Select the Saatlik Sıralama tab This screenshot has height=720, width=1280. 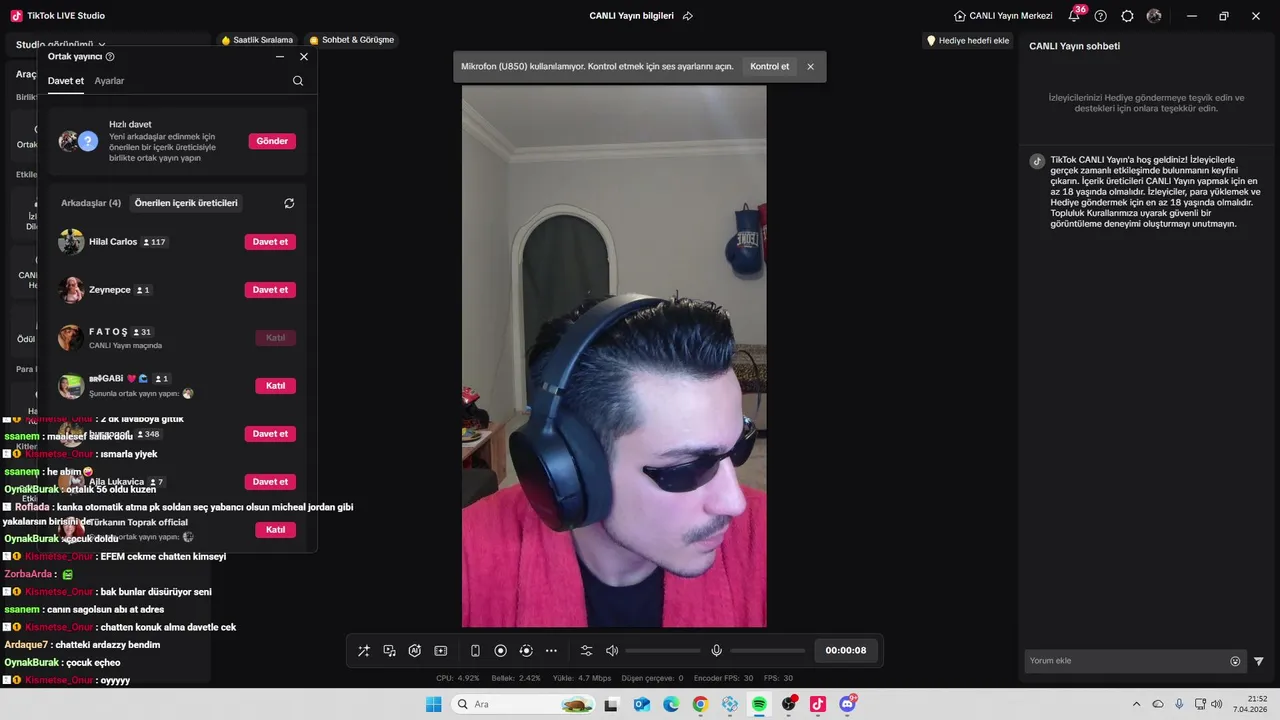(x=258, y=40)
